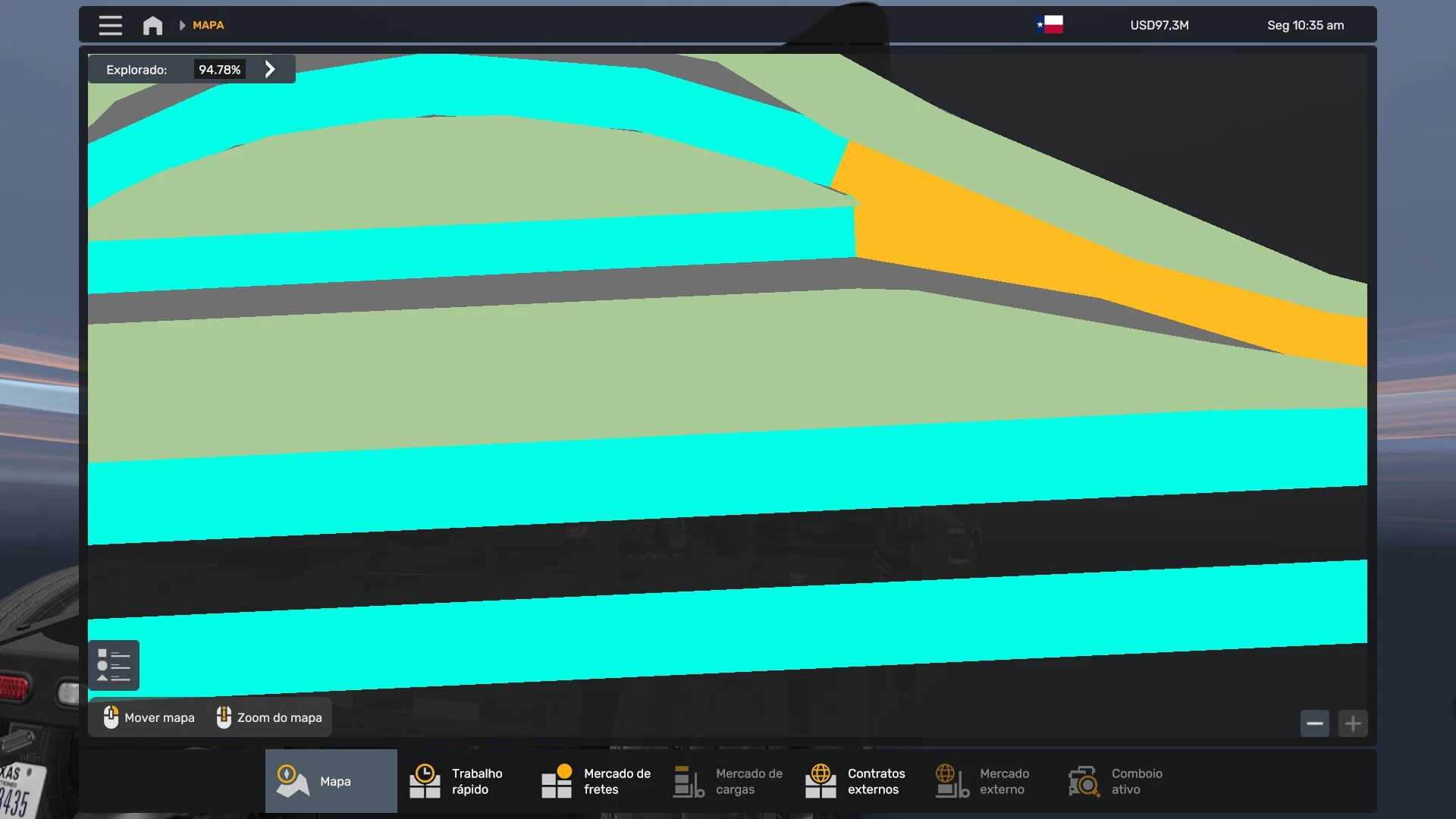Open Trabalho rápido tab
Screen dimensions: 1456x819
463,781
